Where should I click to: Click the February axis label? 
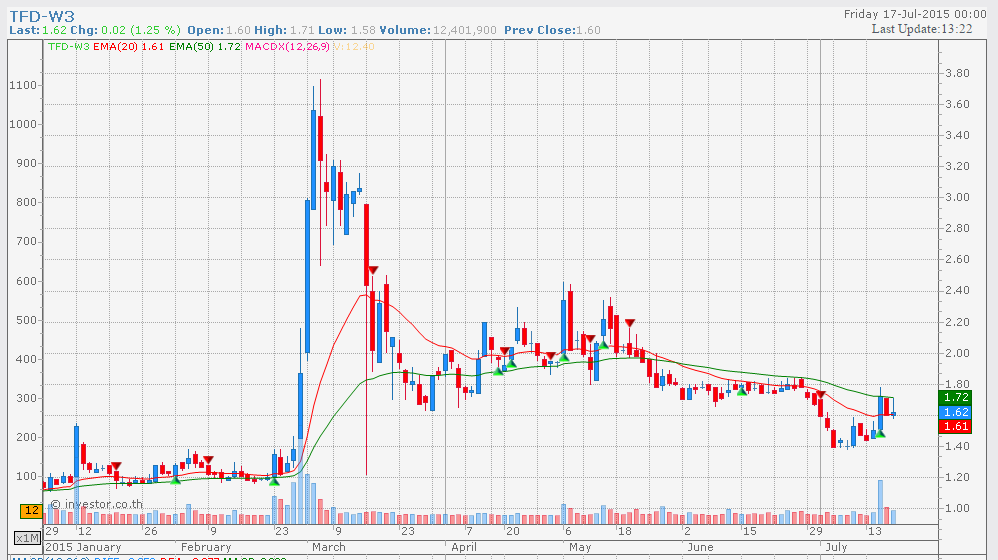pos(206,547)
